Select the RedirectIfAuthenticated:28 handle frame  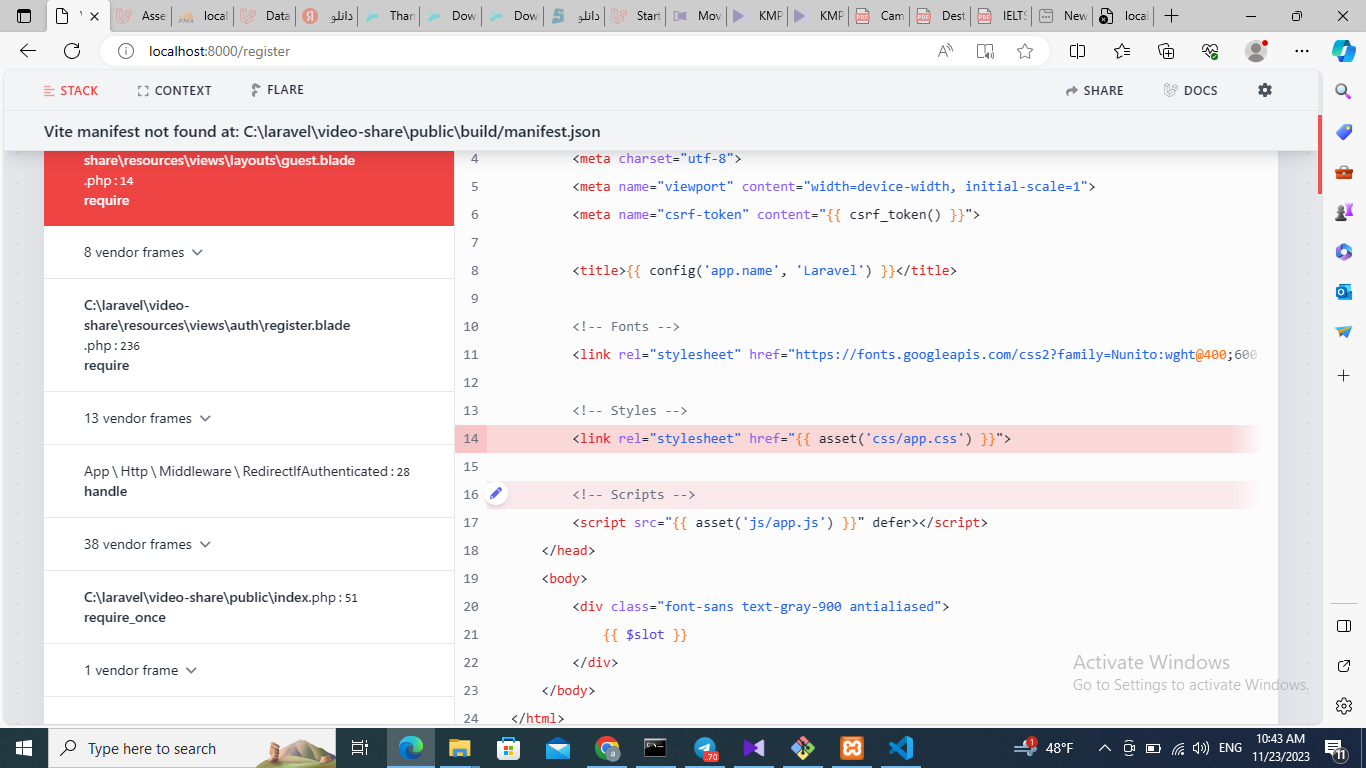249,481
